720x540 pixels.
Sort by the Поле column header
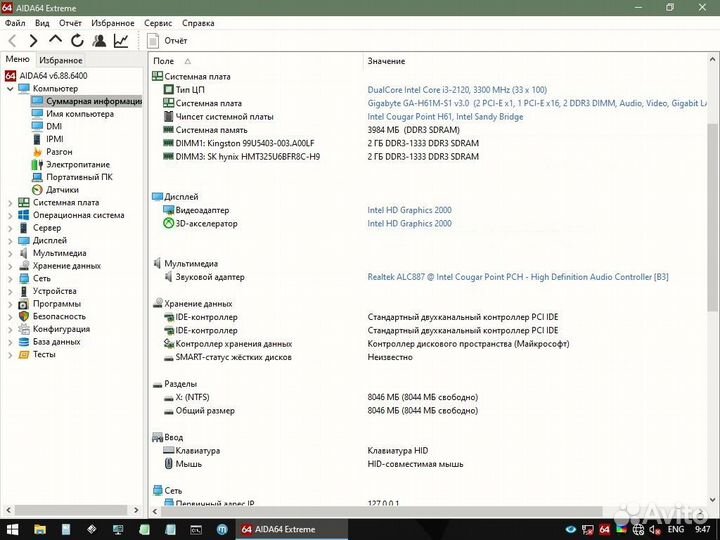point(164,62)
